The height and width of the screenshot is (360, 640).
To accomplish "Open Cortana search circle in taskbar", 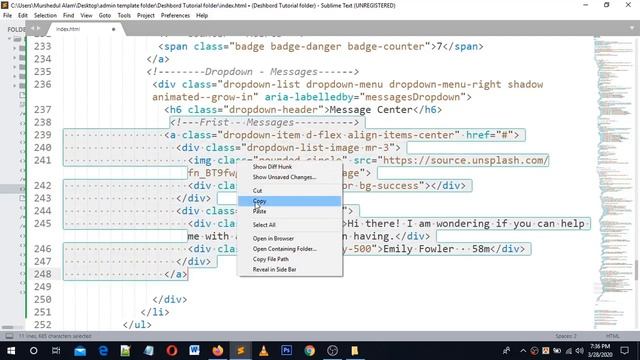I will [33, 351].
